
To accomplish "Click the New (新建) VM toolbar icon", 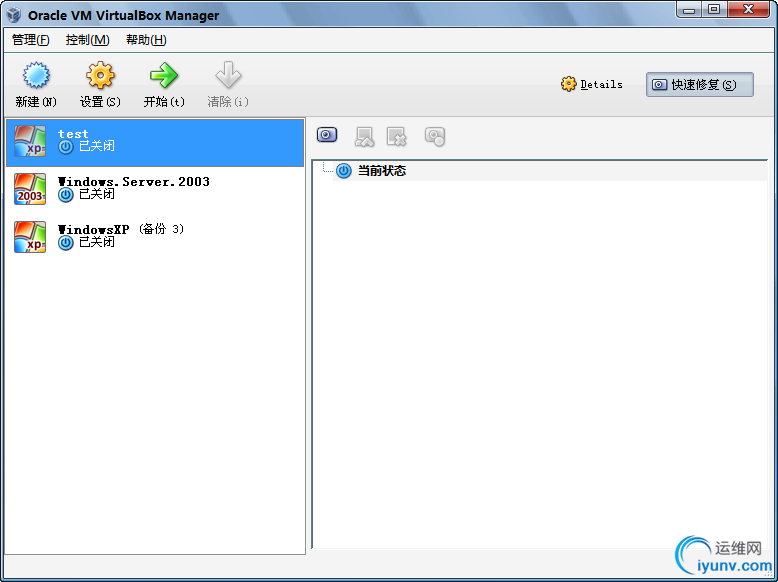I will coord(36,75).
